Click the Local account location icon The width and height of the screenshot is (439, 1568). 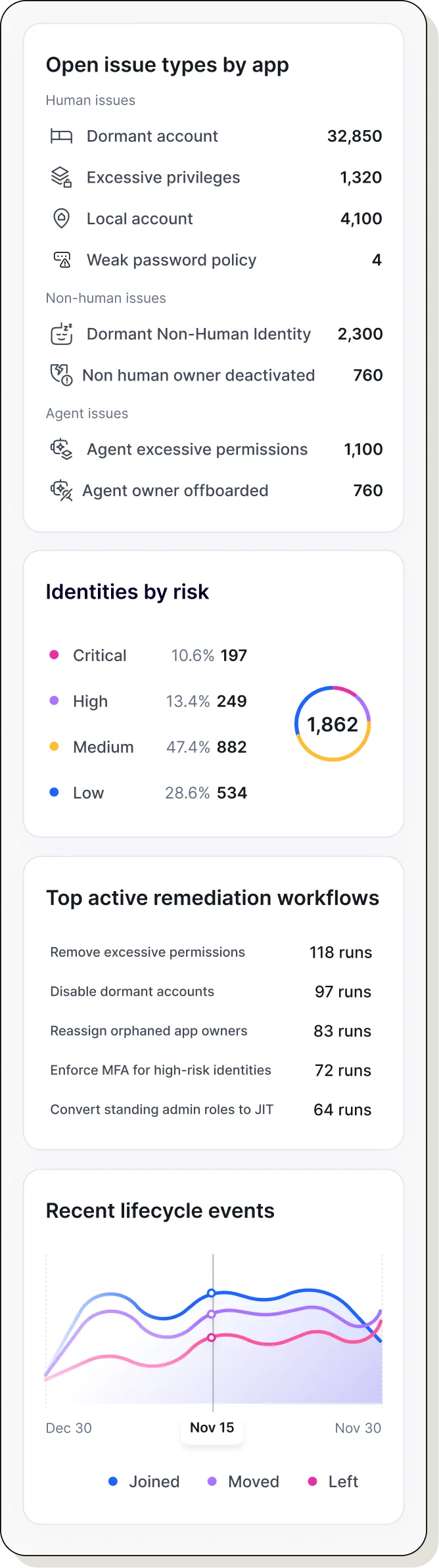tap(60, 218)
